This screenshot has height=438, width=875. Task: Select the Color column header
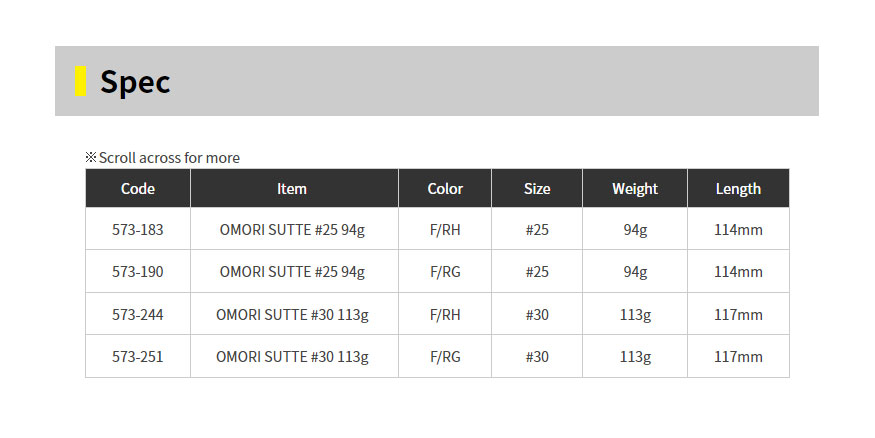pos(445,189)
